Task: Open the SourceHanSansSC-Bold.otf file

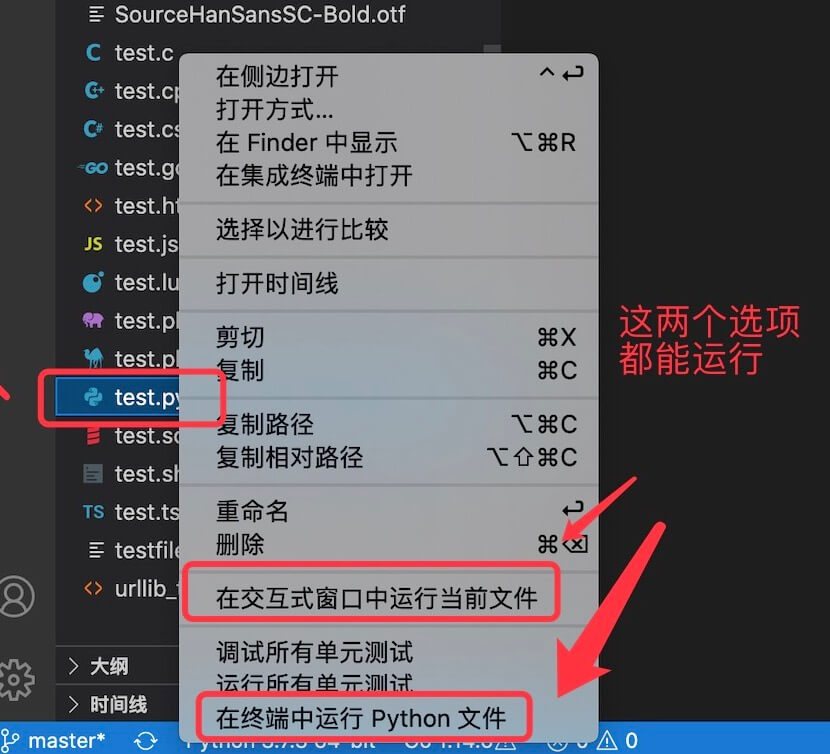Action: point(259,14)
